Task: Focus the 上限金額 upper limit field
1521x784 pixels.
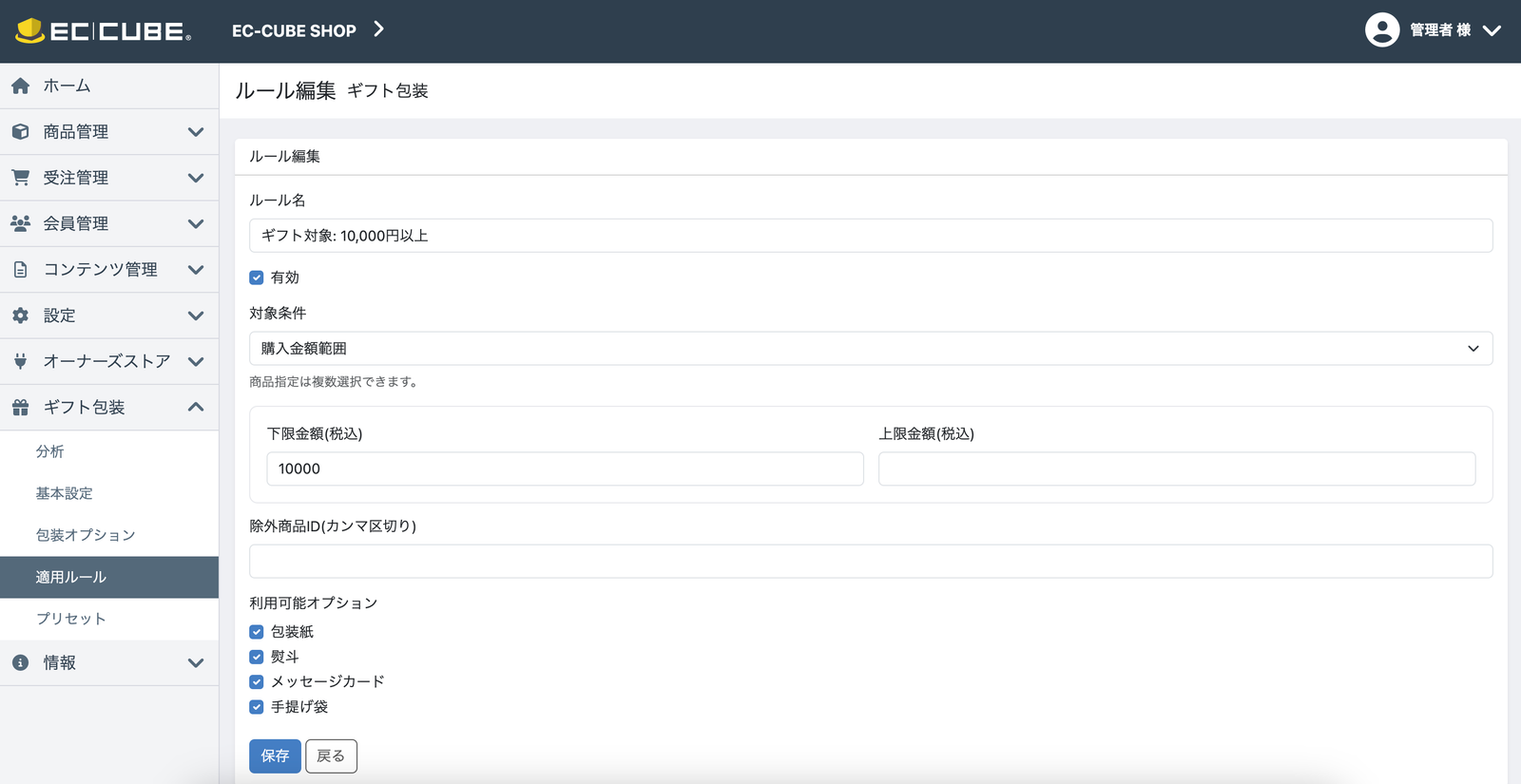Action: (x=1176, y=468)
